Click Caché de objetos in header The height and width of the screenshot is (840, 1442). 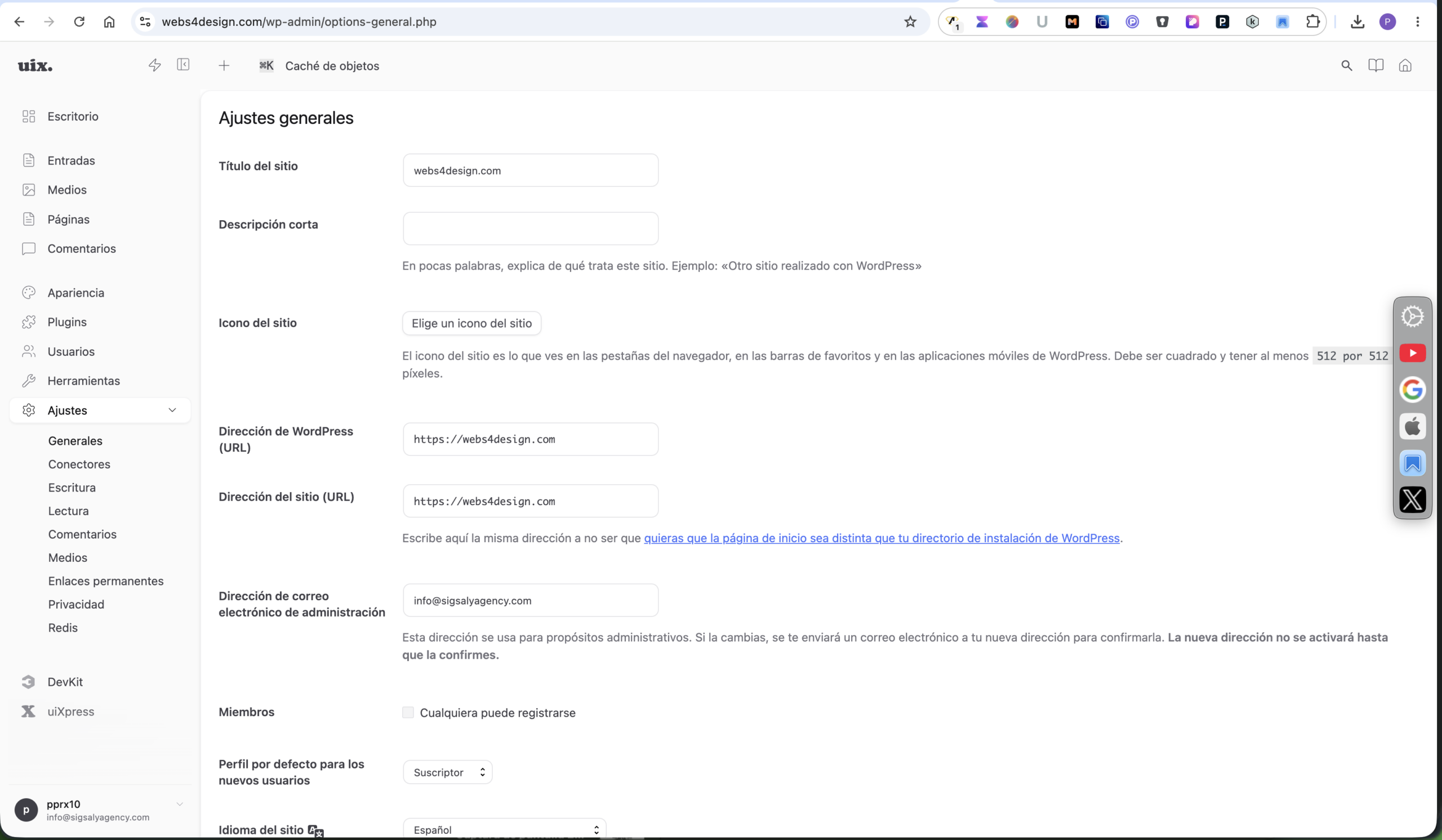click(x=332, y=66)
